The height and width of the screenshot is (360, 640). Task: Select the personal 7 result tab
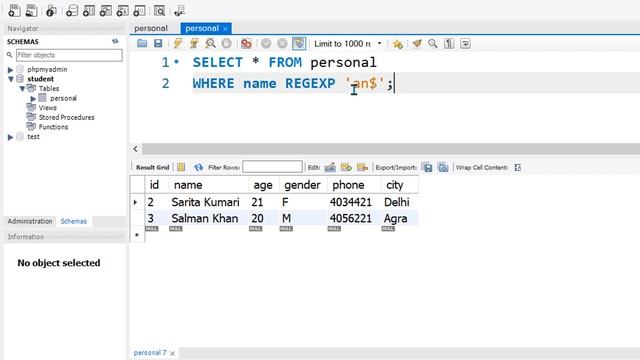[150, 353]
